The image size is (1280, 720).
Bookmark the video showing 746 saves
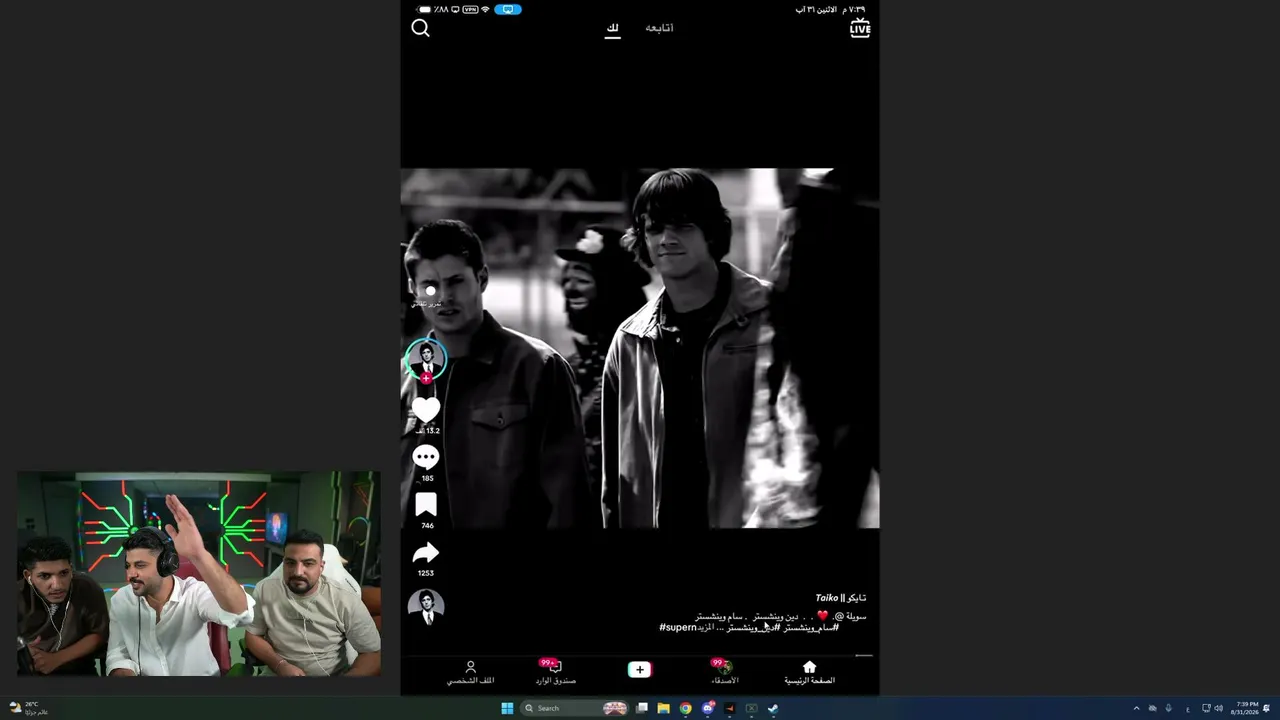pyautogui.click(x=426, y=505)
